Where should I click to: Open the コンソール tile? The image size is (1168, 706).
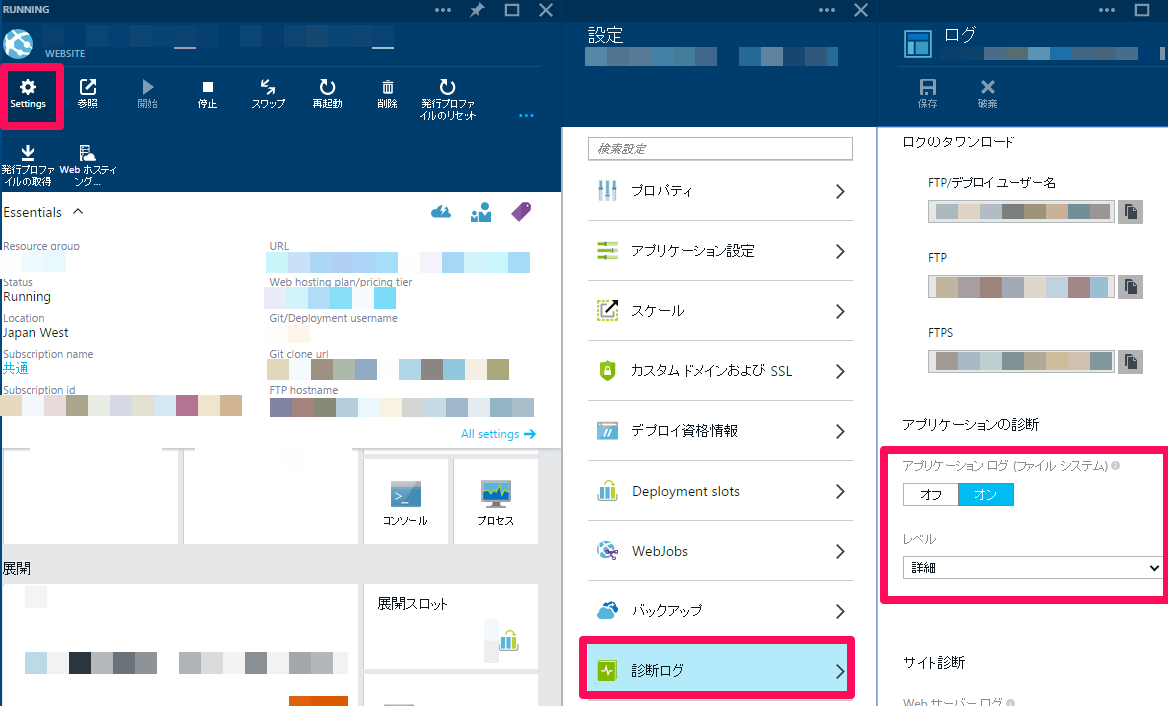click(406, 500)
